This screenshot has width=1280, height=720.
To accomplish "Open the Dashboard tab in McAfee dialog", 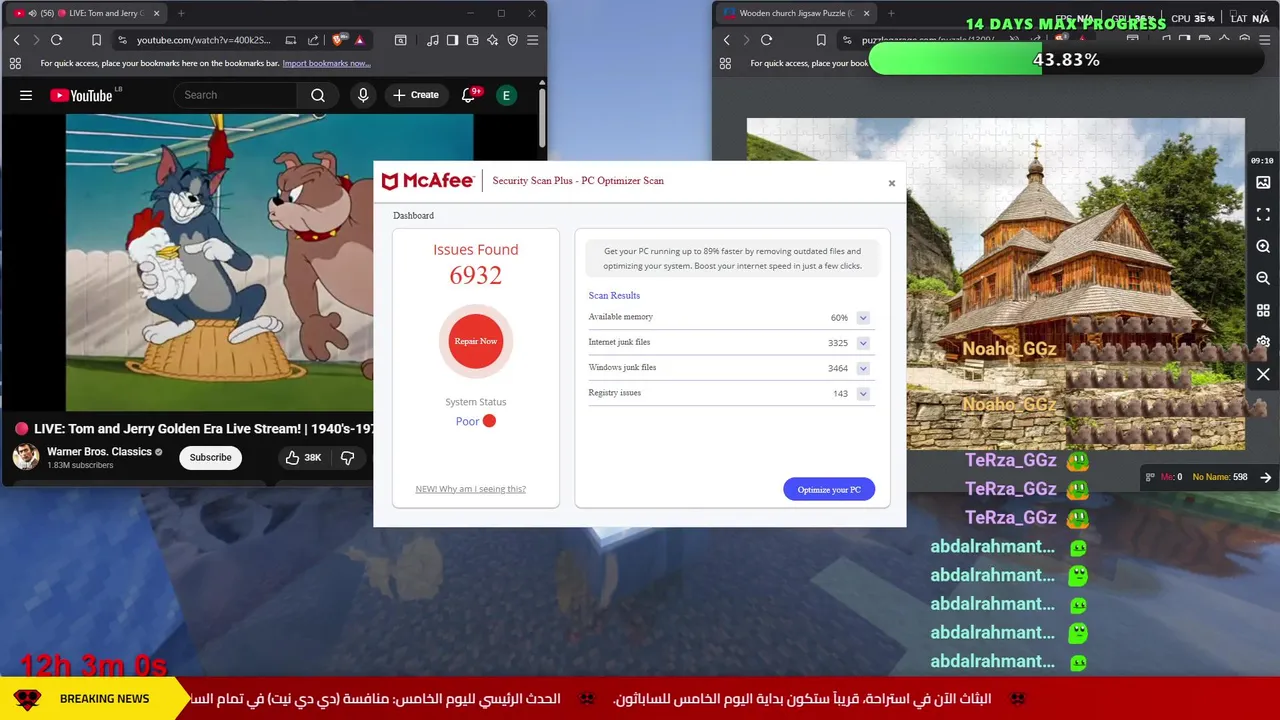I will (x=413, y=215).
